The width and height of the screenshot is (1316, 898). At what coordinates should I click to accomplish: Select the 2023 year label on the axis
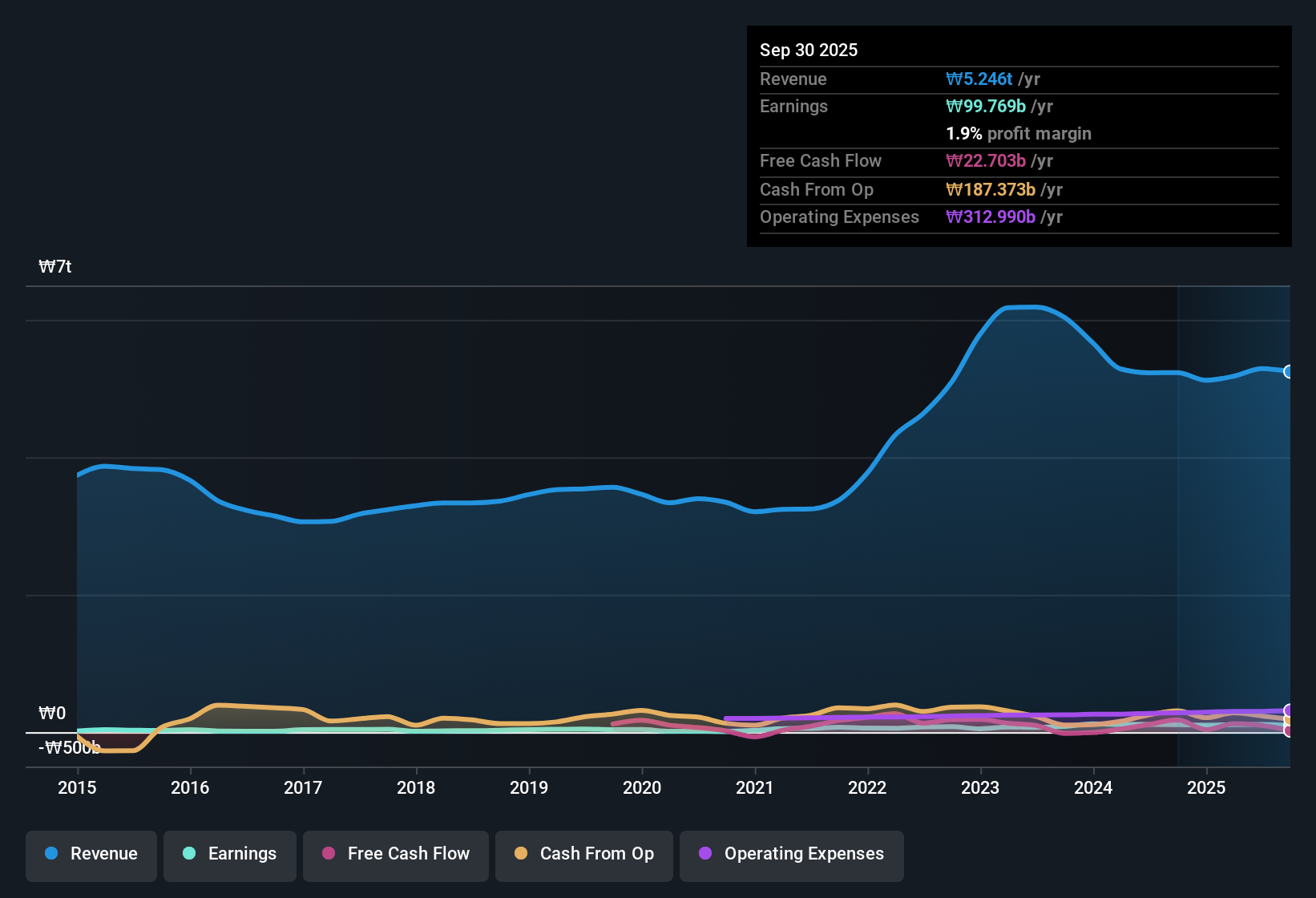980,788
